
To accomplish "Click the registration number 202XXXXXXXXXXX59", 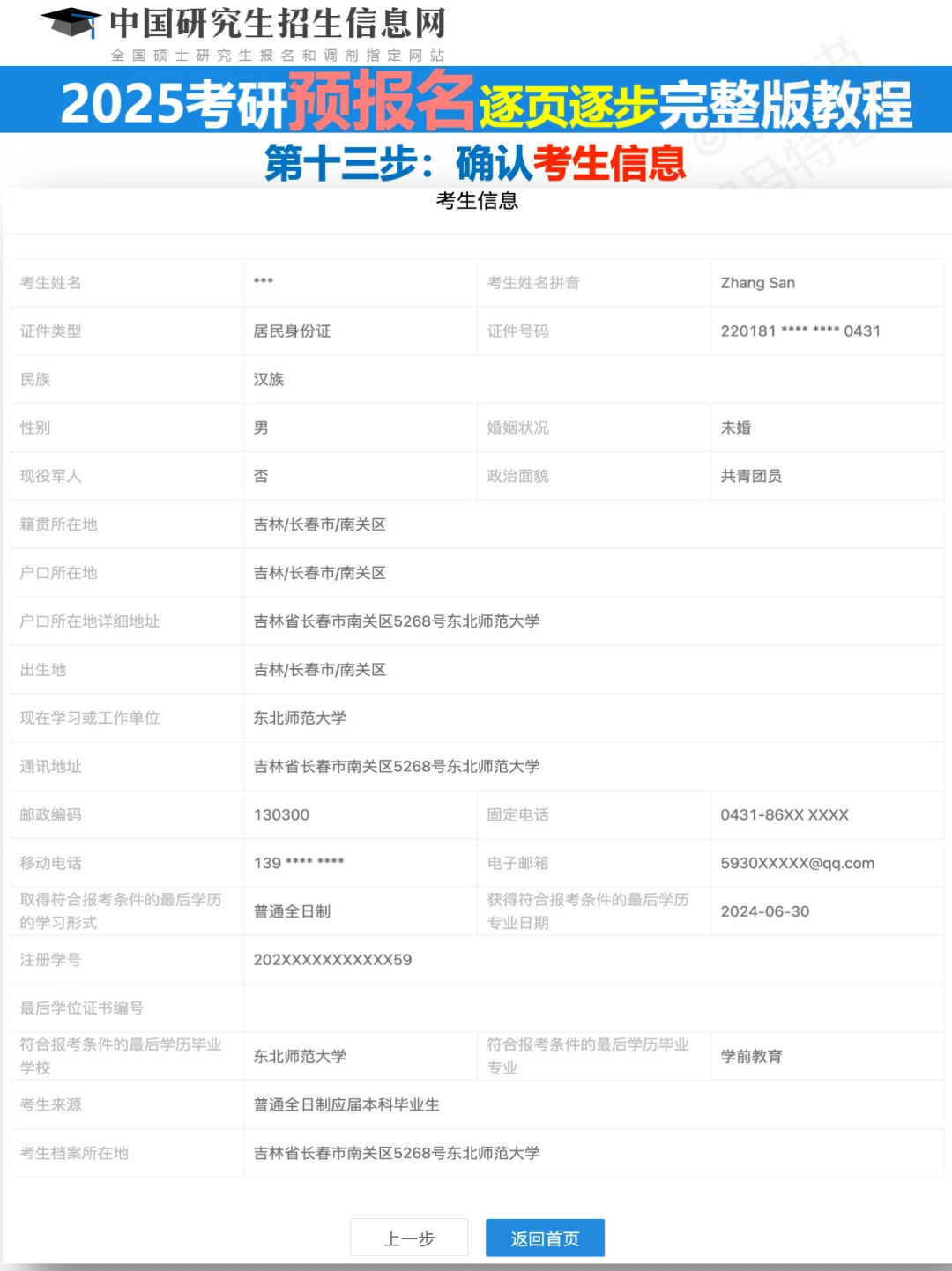I will click(x=332, y=960).
